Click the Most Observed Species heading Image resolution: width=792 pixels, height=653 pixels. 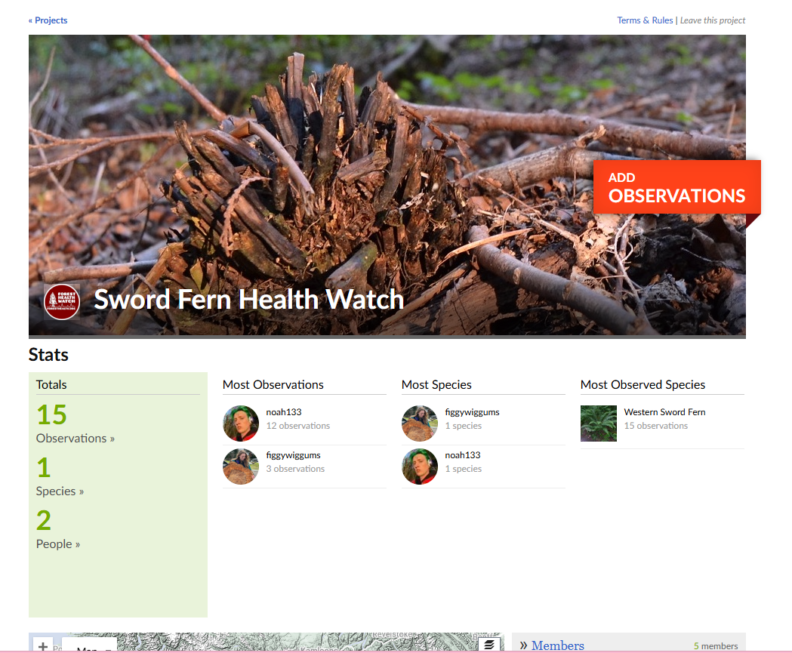[642, 385]
